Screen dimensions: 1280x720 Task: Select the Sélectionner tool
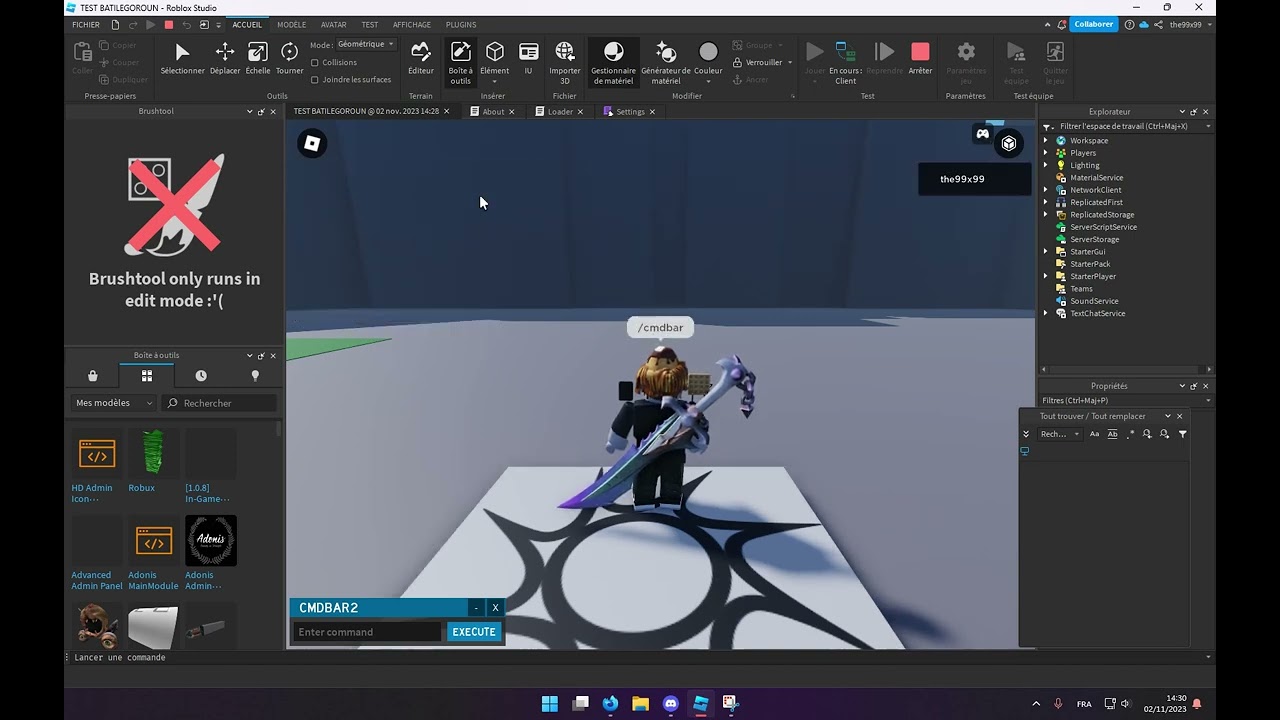coord(182,58)
